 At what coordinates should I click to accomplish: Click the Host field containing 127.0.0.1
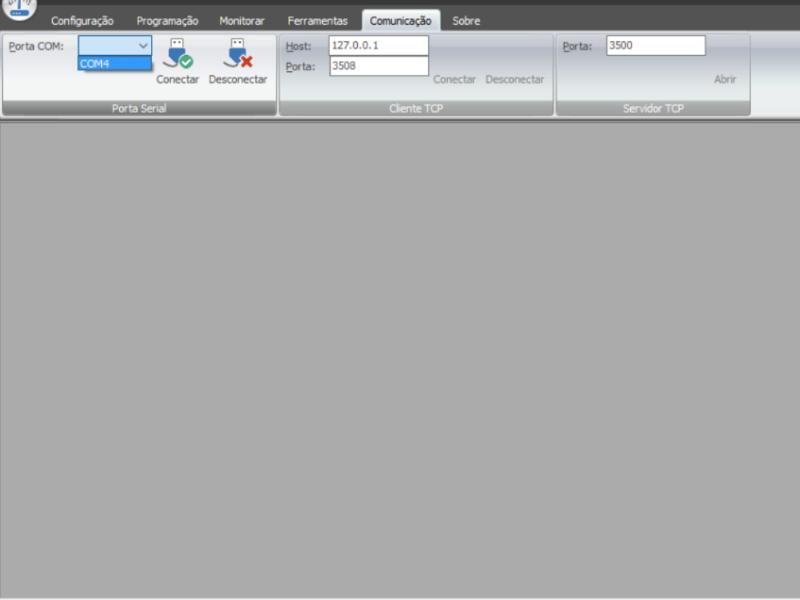coord(378,46)
